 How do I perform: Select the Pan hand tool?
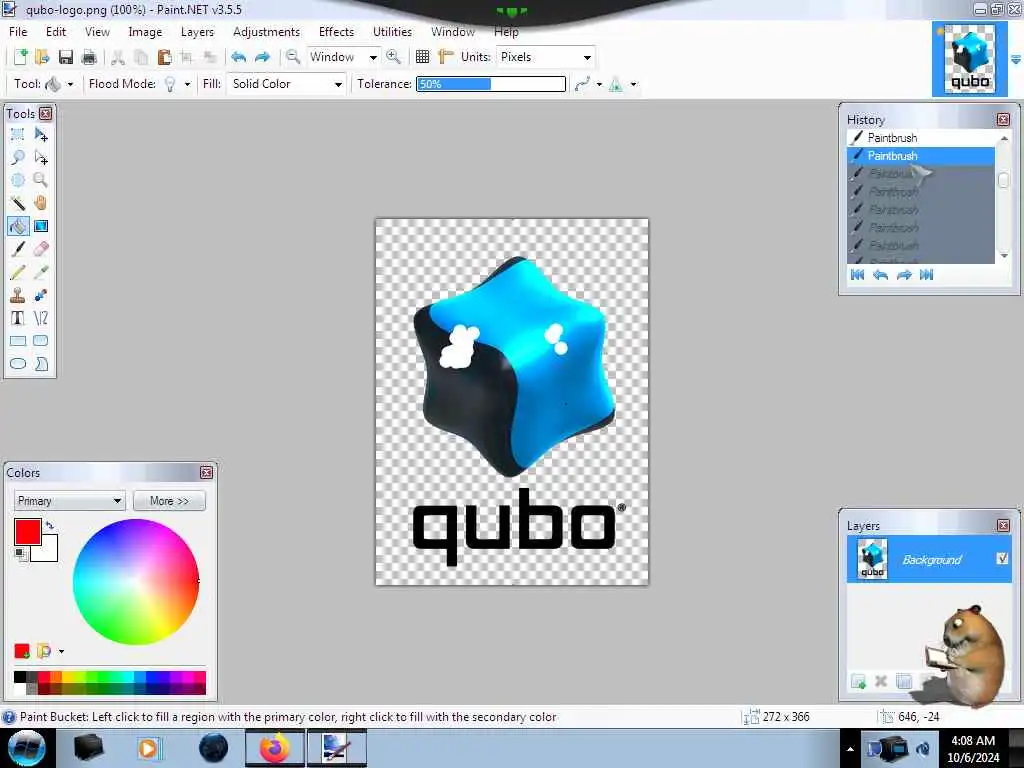tap(40, 203)
